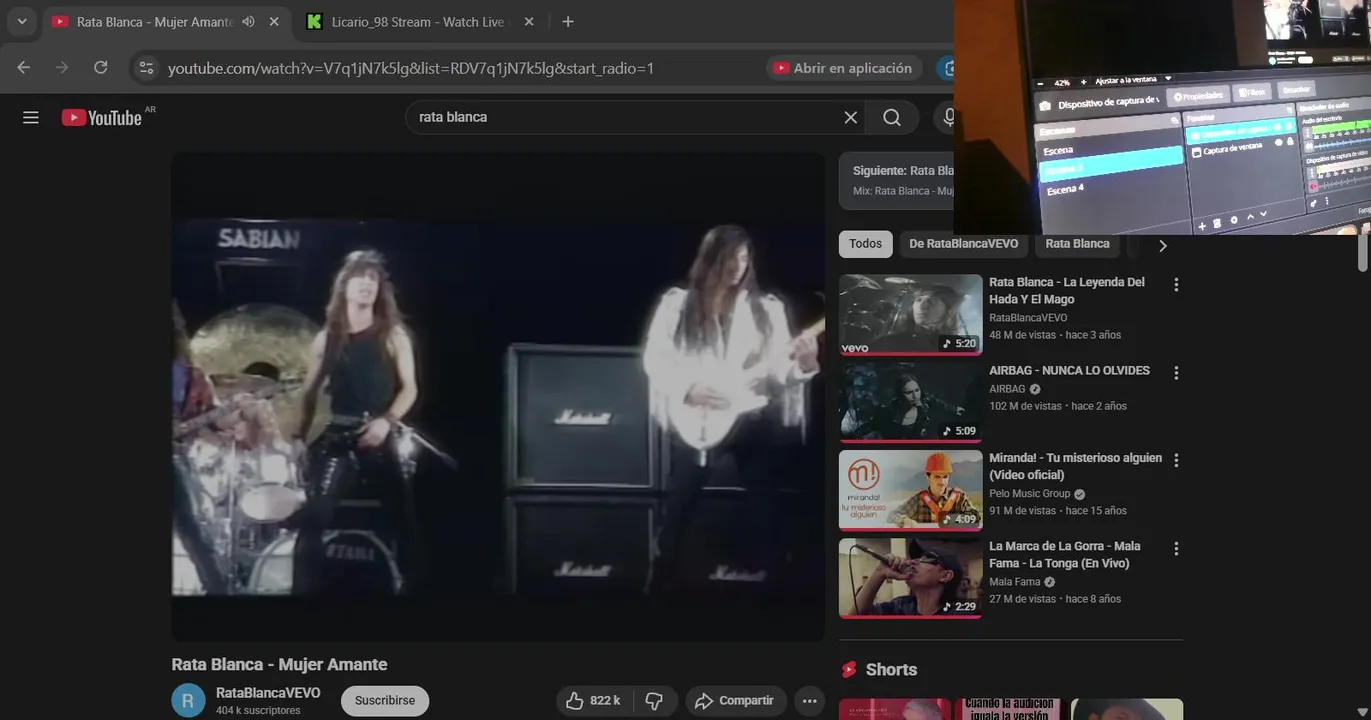1371x720 pixels.
Task: Open options for La Leyenda Del Hada video
Action: 1176,285
